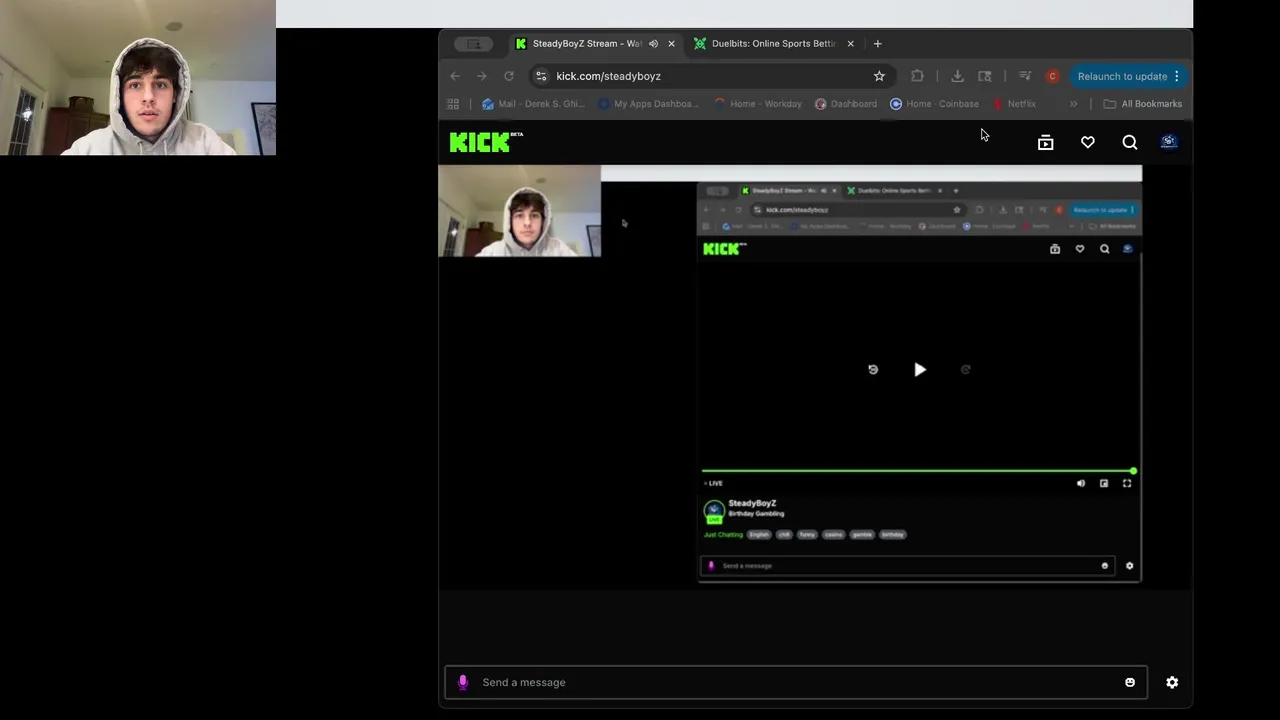Open the Home - Coinbase bookmark
Viewport: 1280px width, 720px height.
(935, 104)
